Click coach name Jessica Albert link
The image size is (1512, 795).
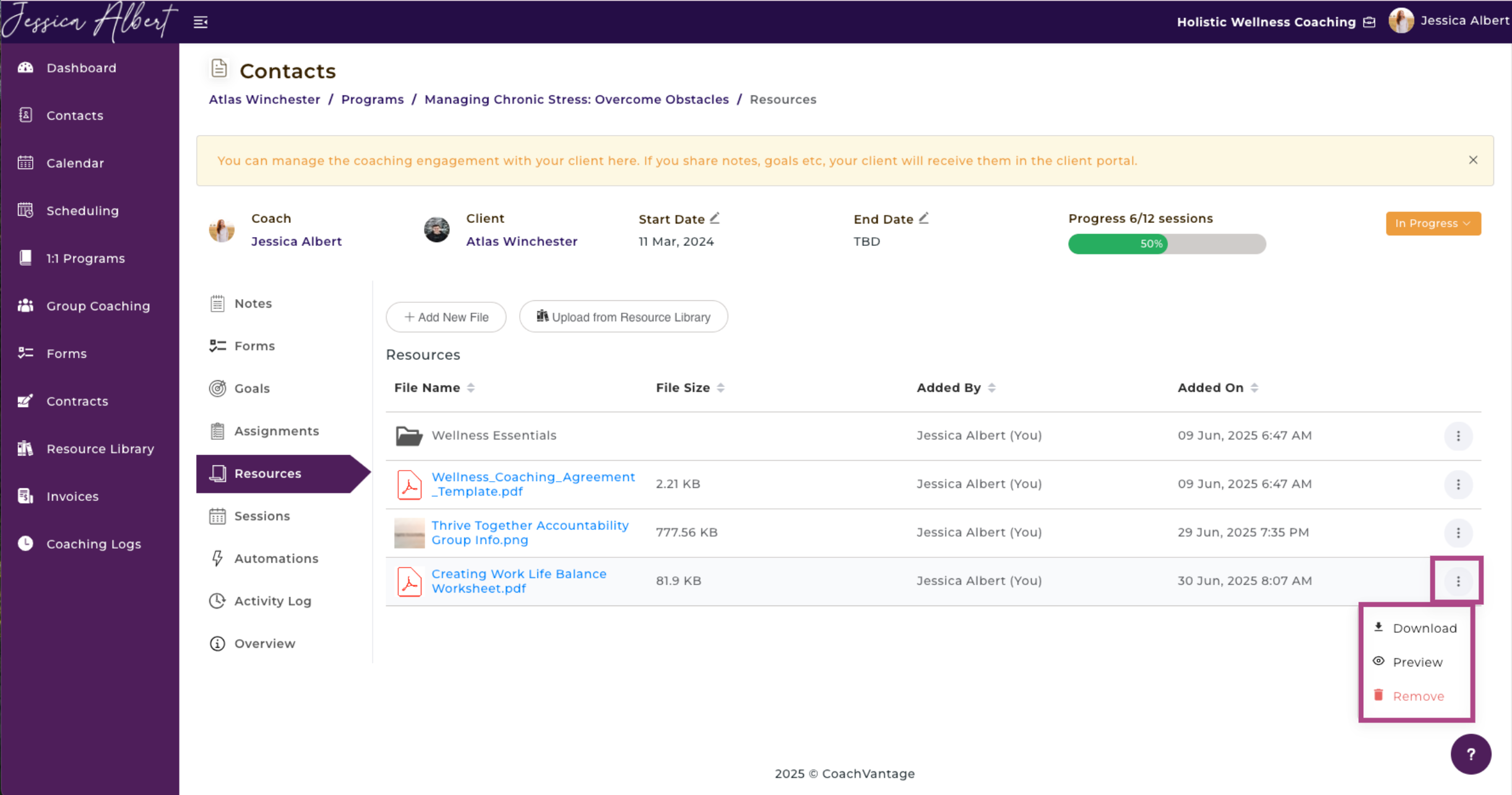coord(296,241)
